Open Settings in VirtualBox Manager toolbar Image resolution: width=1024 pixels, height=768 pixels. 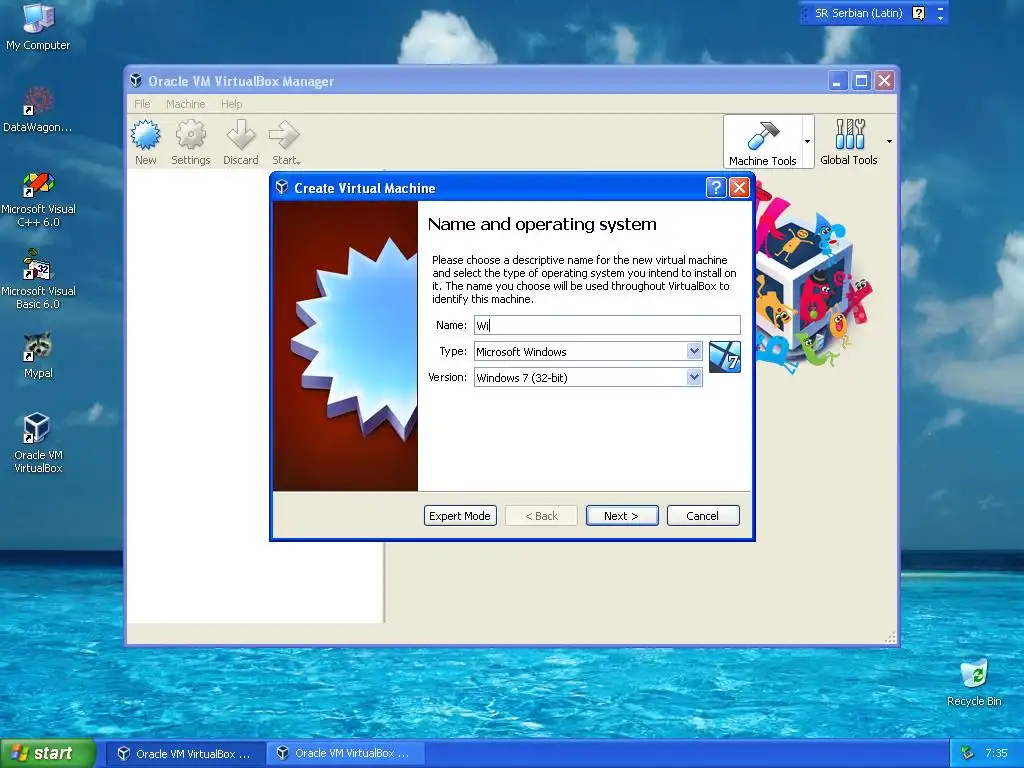coord(191,142)
